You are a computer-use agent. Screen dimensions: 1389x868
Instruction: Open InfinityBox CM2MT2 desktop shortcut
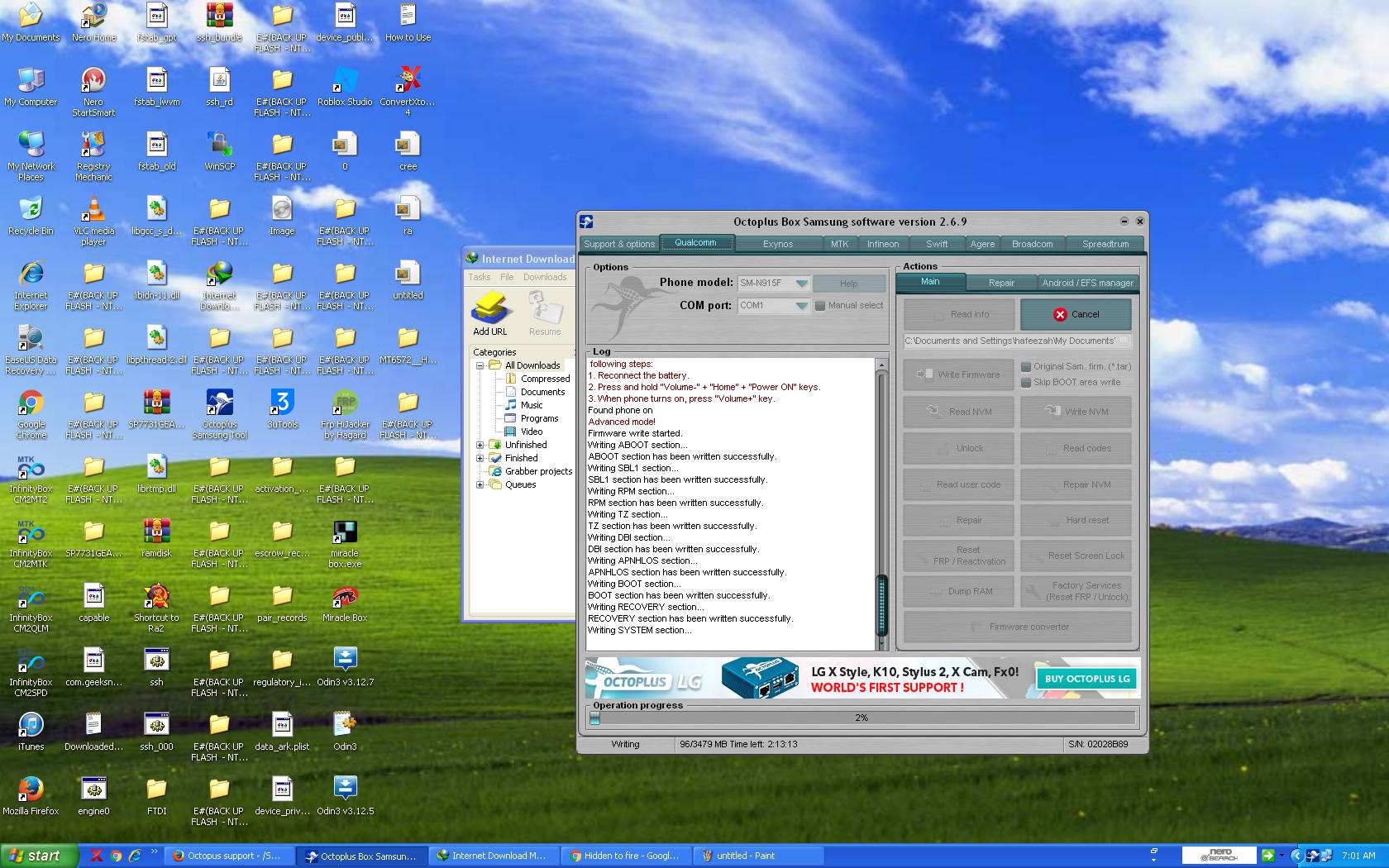pos(31,478)
